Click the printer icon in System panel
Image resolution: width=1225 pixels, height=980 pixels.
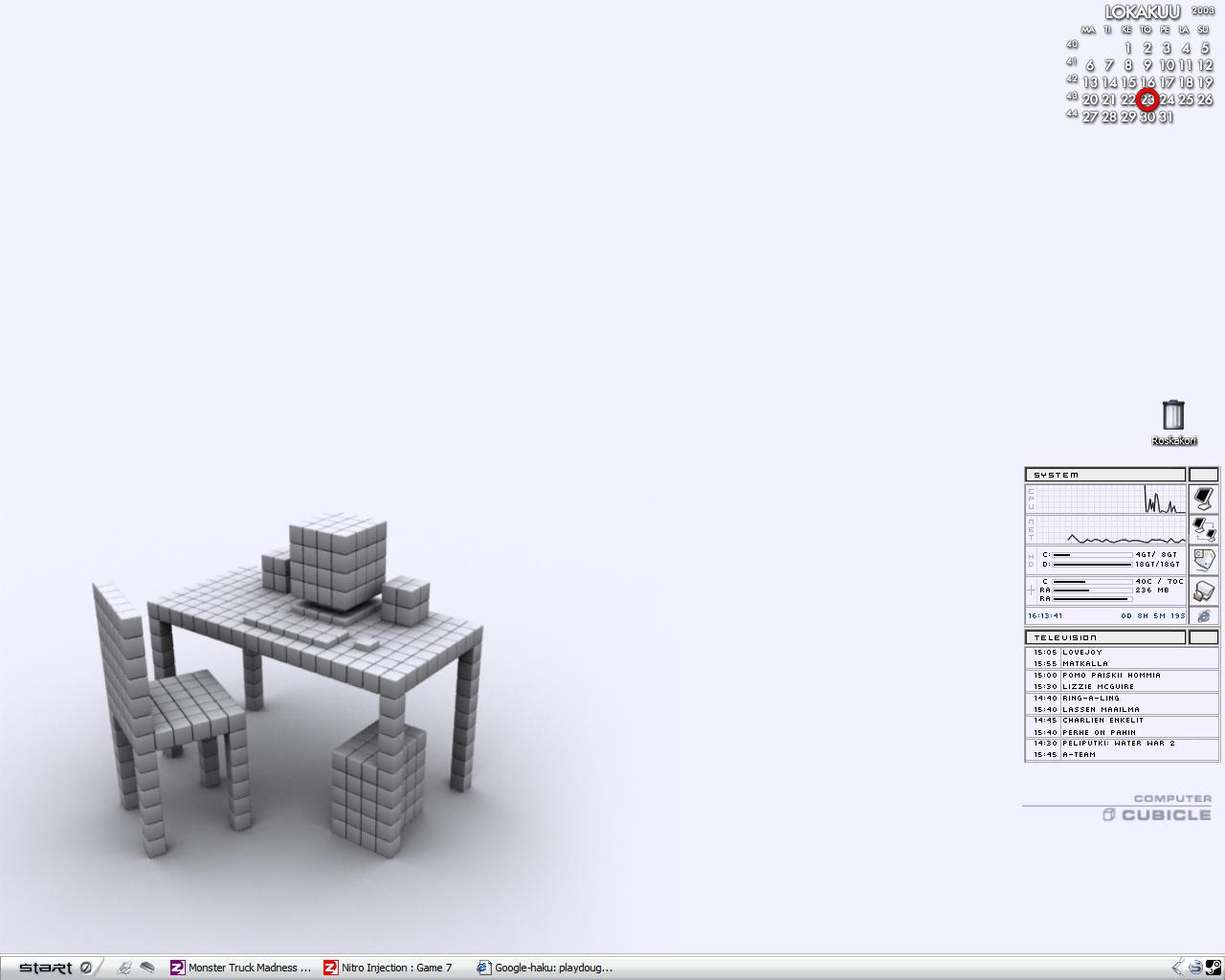point(1203,590)
